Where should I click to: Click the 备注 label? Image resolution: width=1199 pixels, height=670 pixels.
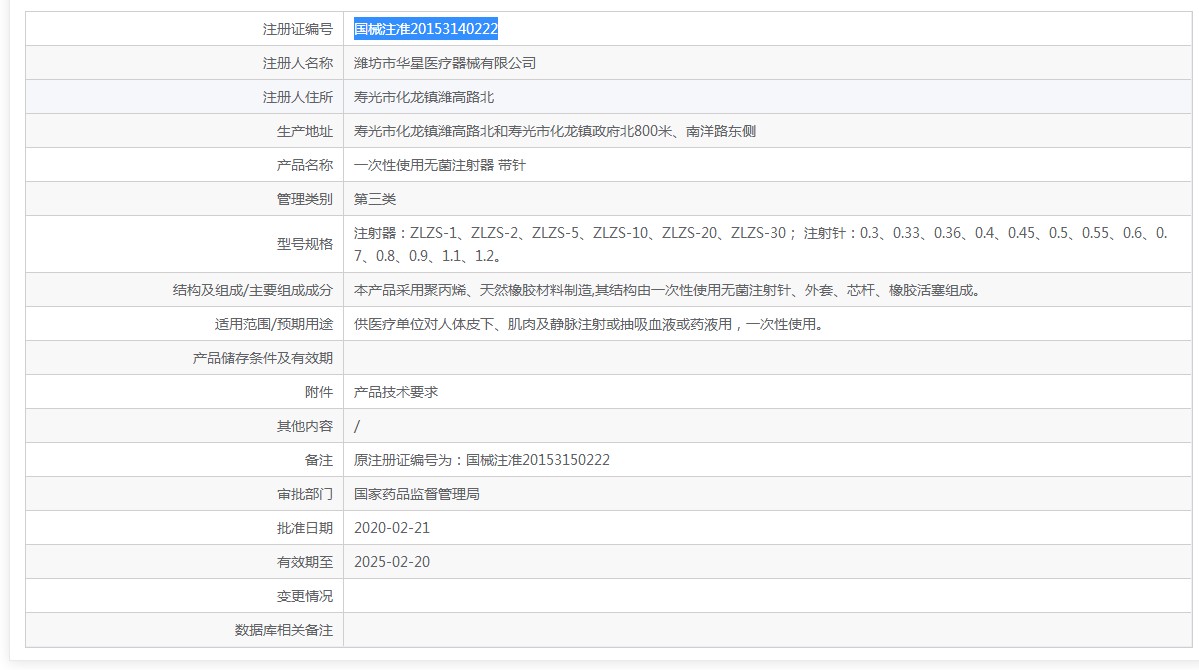319,460
